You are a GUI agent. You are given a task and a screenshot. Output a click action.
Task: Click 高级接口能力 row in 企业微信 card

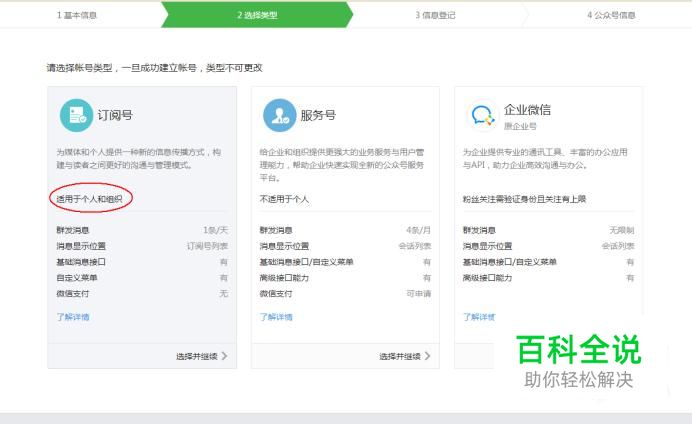point(549,278)
